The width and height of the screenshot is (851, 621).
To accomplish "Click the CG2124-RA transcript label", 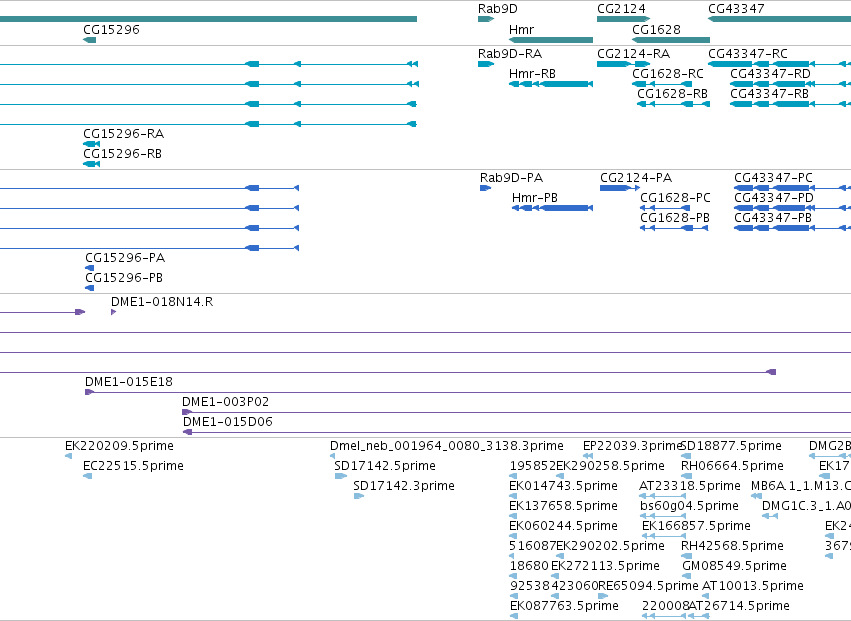I will [x=633, y=54].
